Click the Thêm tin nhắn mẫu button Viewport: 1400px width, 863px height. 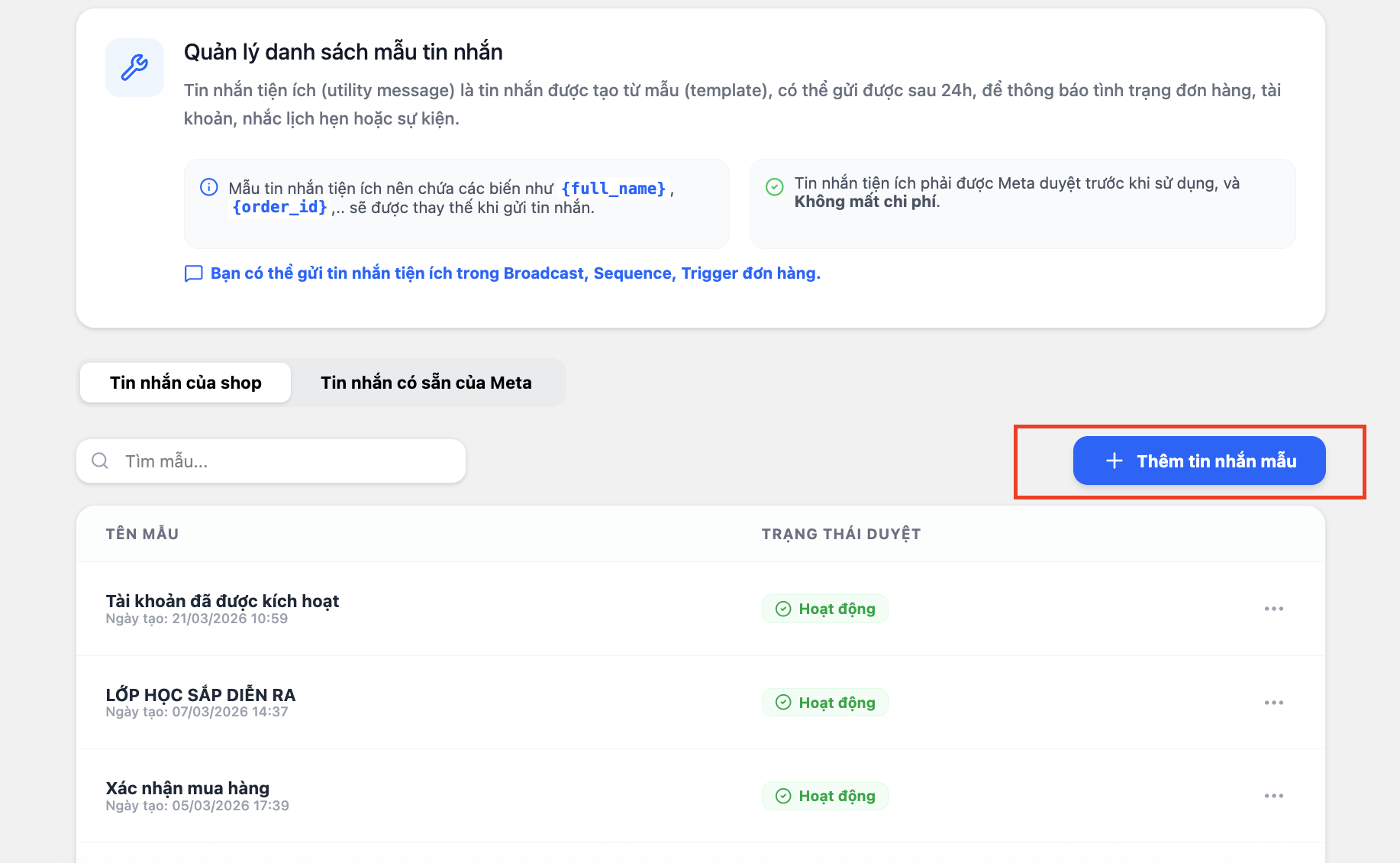coord(1198,461)
